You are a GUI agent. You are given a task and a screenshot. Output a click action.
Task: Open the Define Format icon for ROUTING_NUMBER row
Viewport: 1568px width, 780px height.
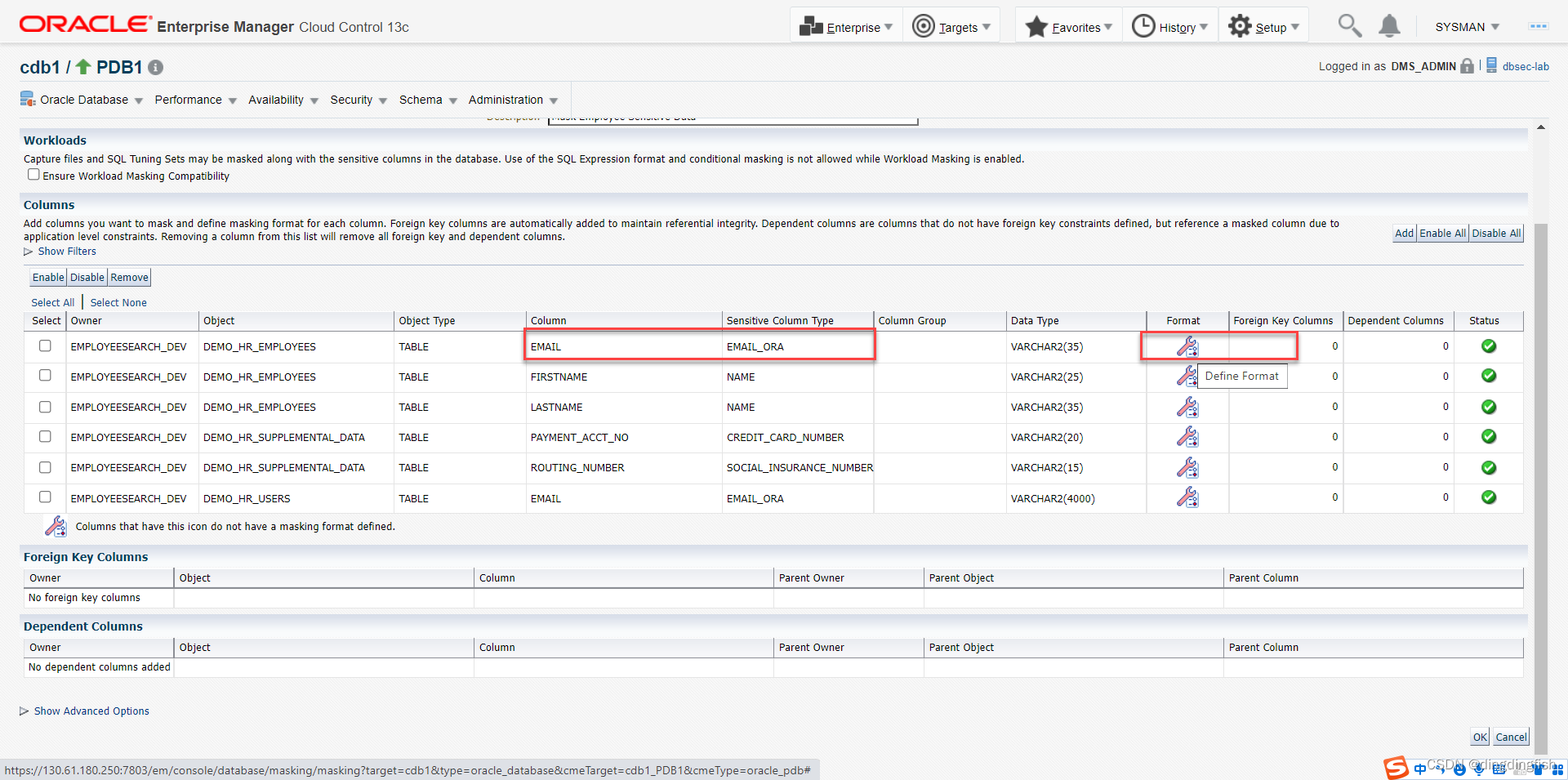click(x=1187, y=467)
